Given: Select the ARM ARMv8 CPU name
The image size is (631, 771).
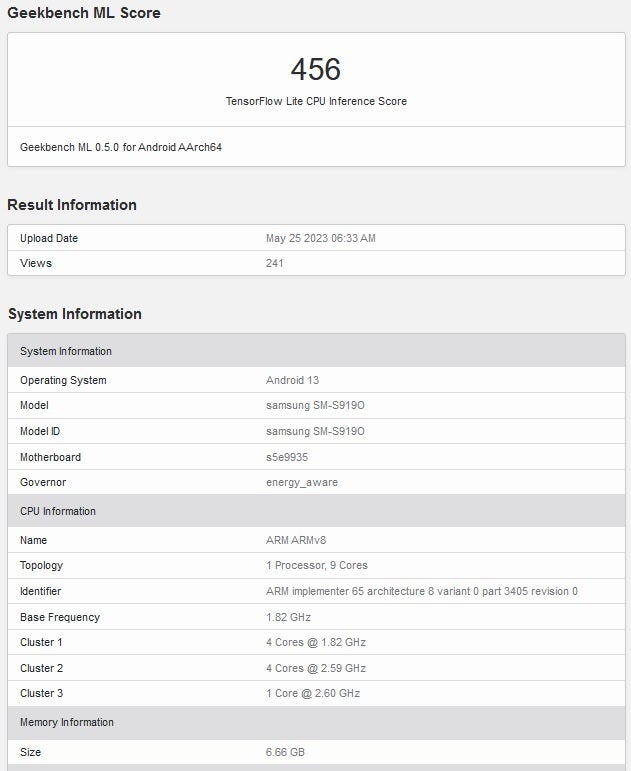Looking at the screenshot, I should (x=296, y=540).
